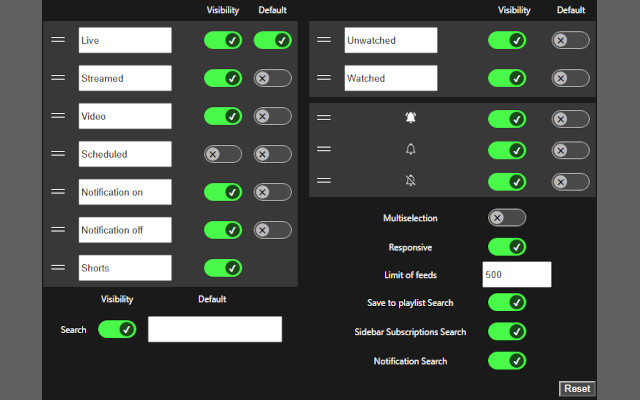Enable Scheduled visibility switch
Image resolution: width=640 pixels, height=400 pixels.
coord(223,154)
